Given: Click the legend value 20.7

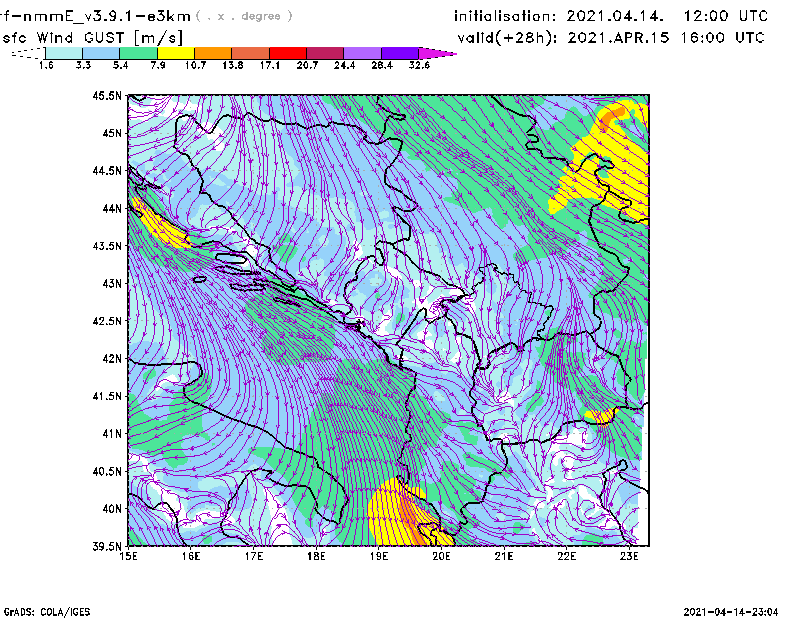Looking at the screenshot, I should click(307, 65).
